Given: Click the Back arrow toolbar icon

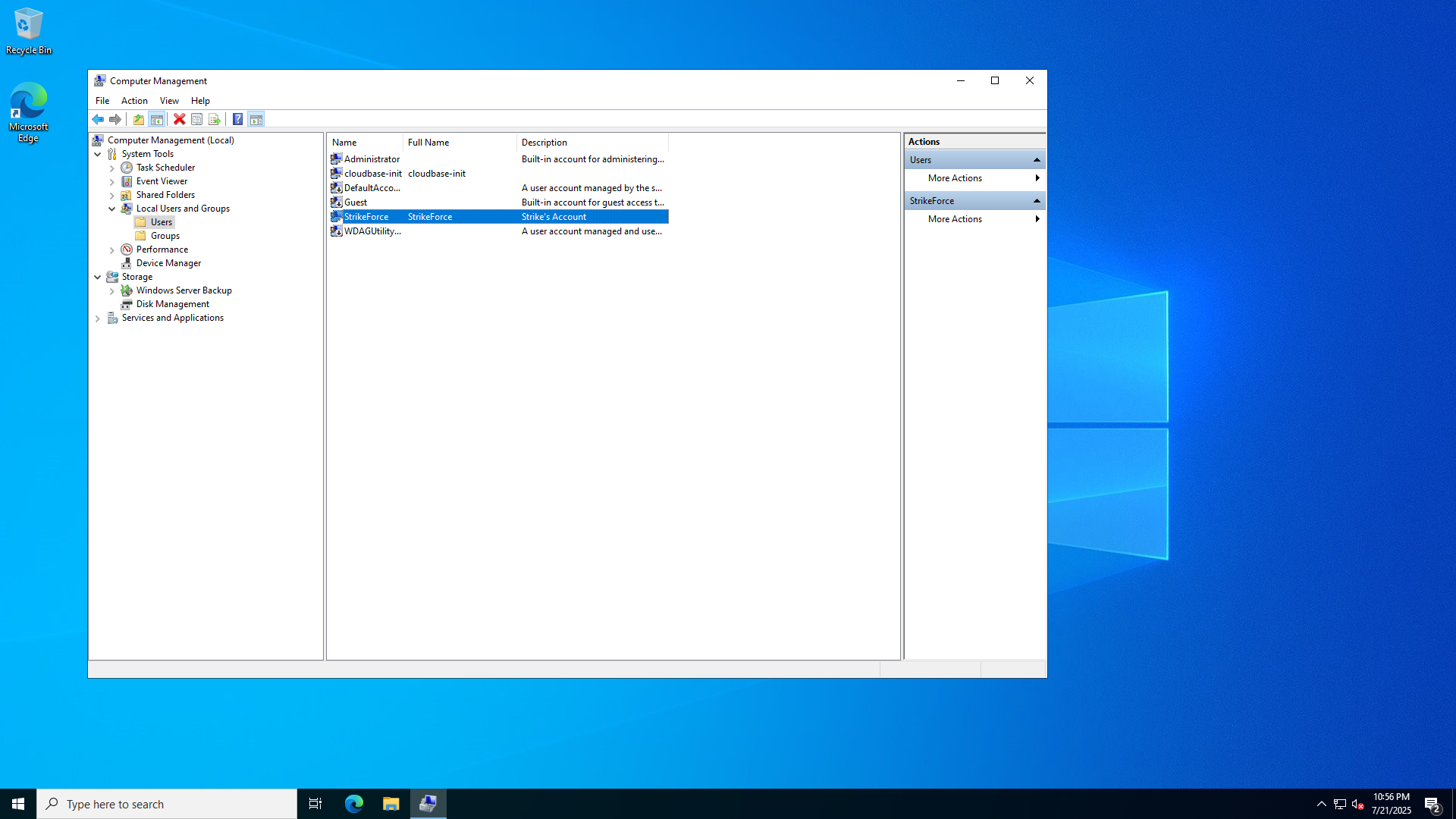Looking at the screenshot, I should click(x=98, y=119).
